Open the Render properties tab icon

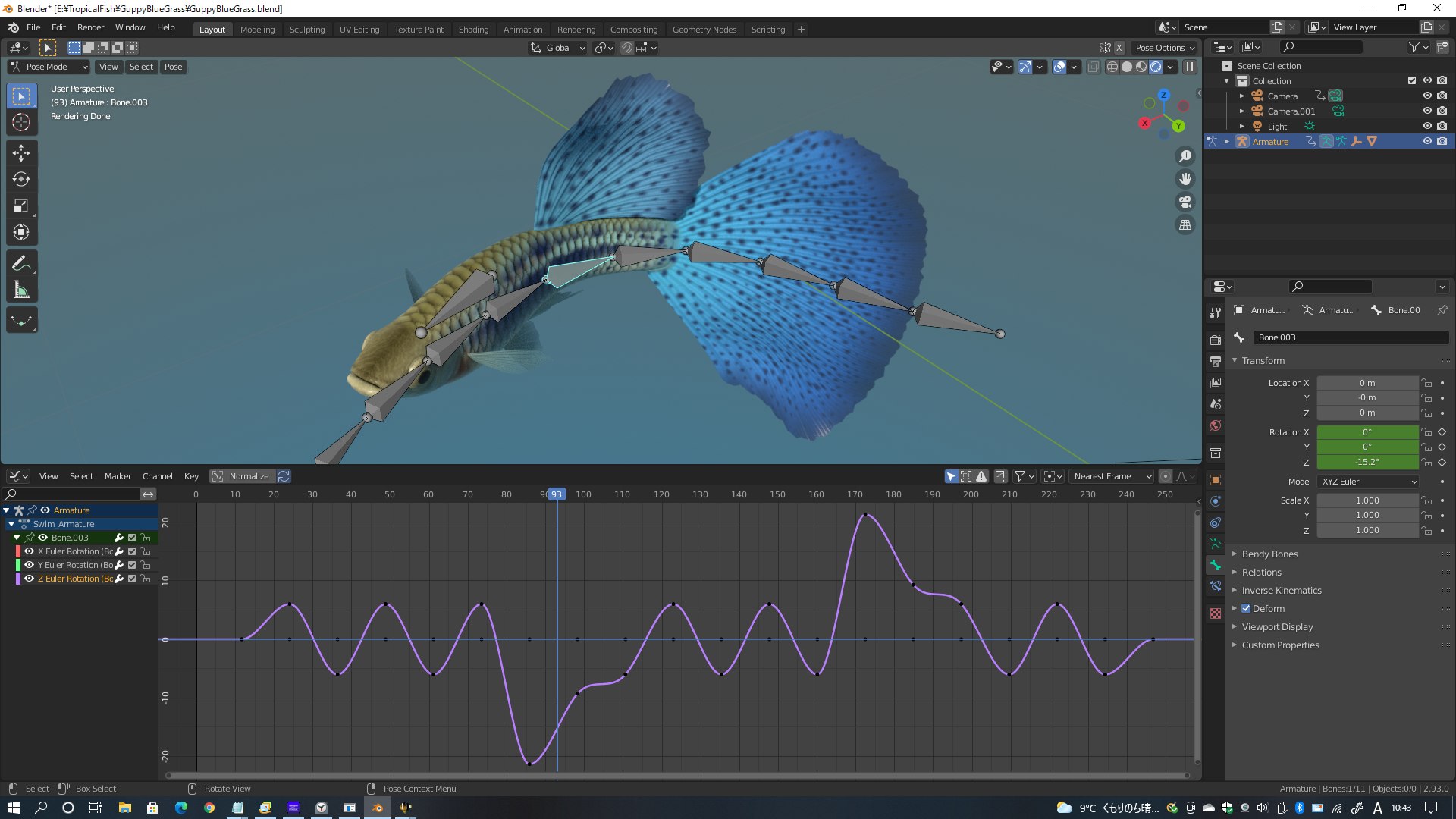[x=1216, y=340]
